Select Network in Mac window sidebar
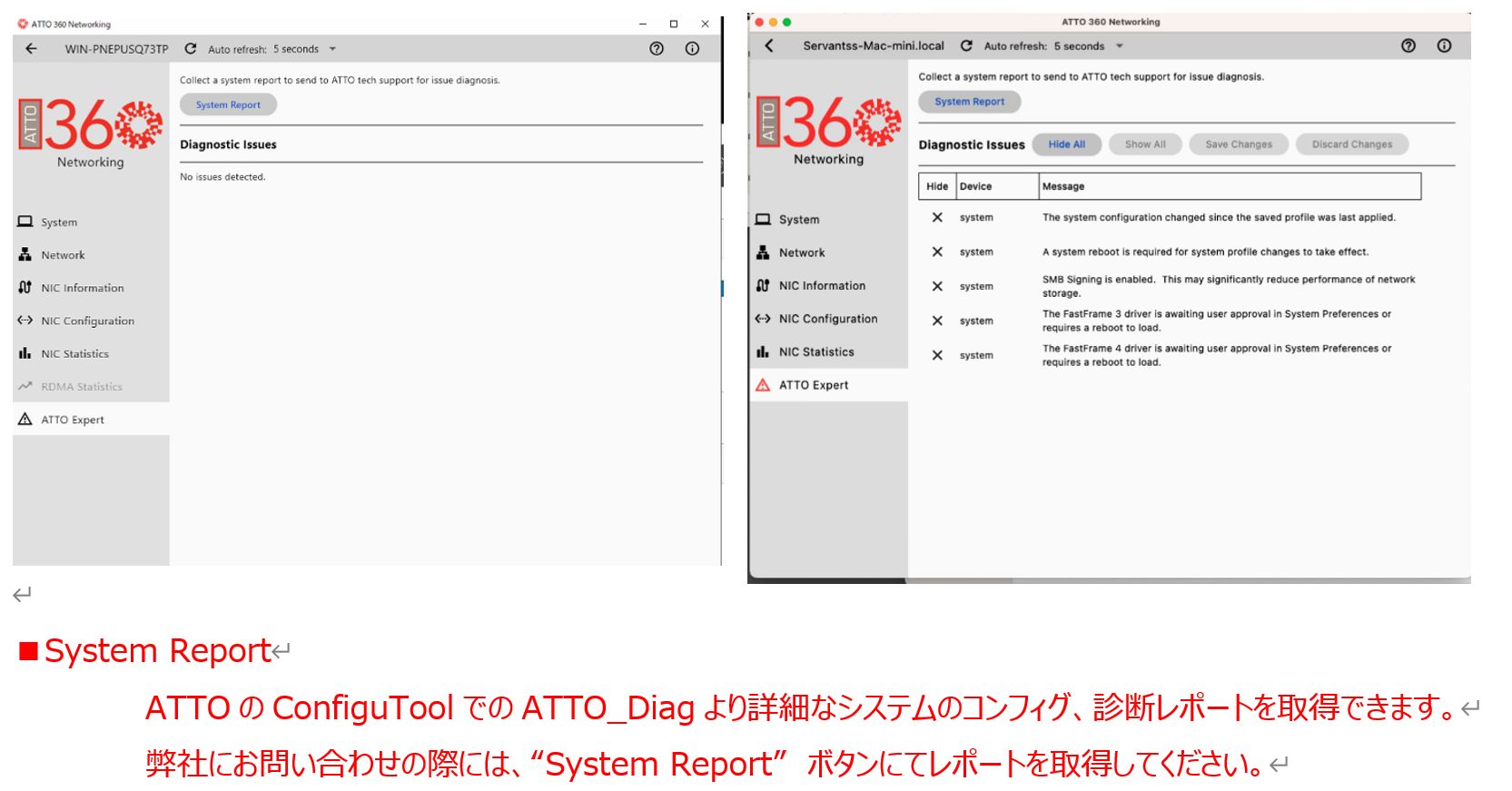Screen dimensions: 1512x791 (x=828, y=252)
